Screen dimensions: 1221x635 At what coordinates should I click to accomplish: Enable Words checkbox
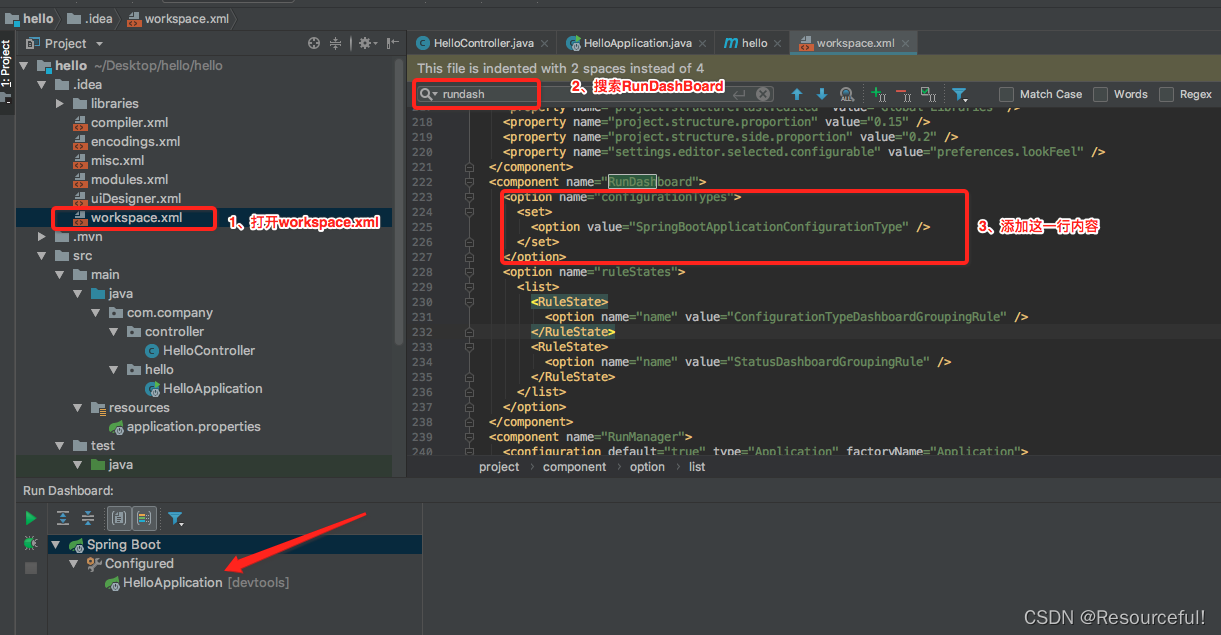[1100, 94]
